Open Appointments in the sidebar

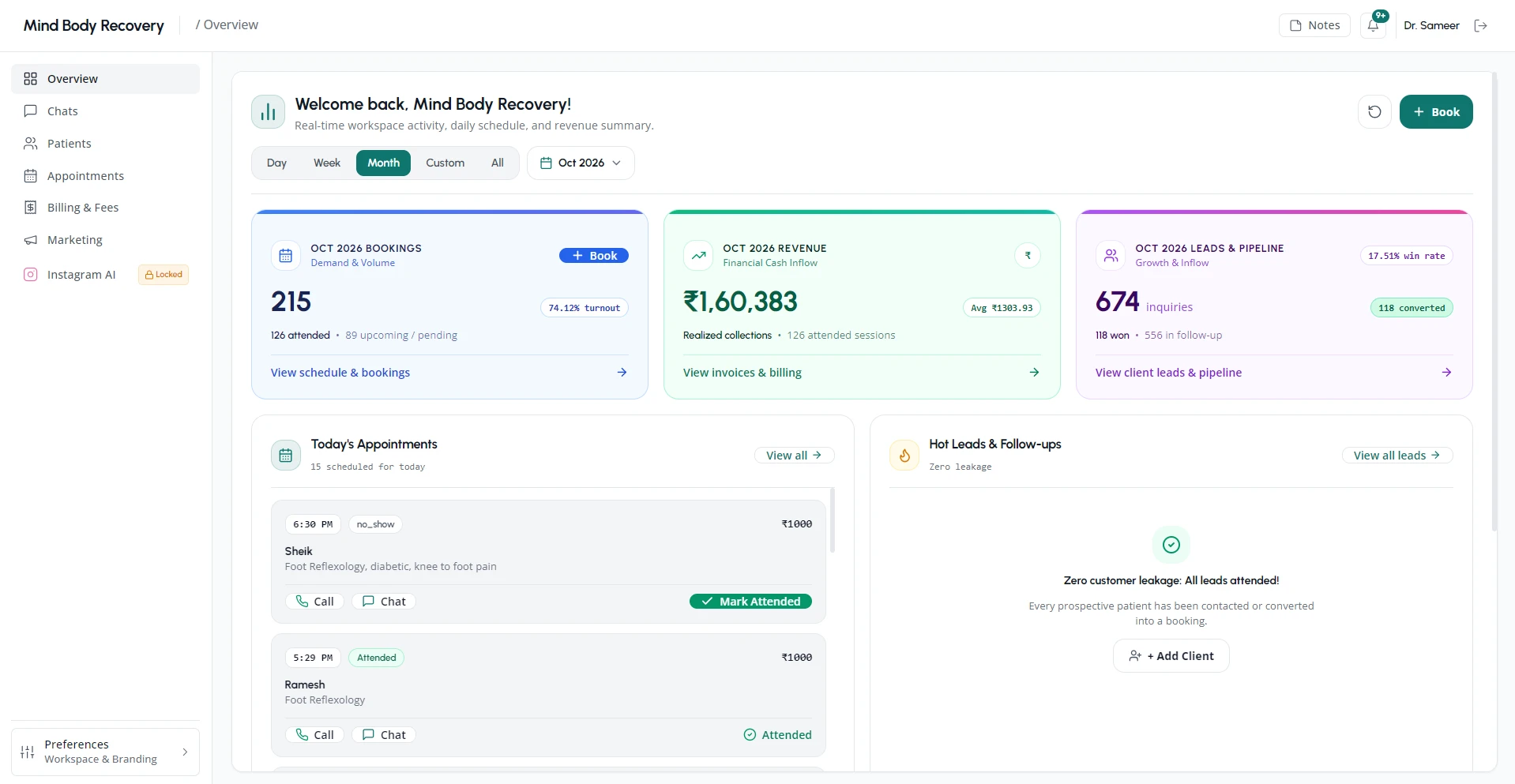[105, 176]
